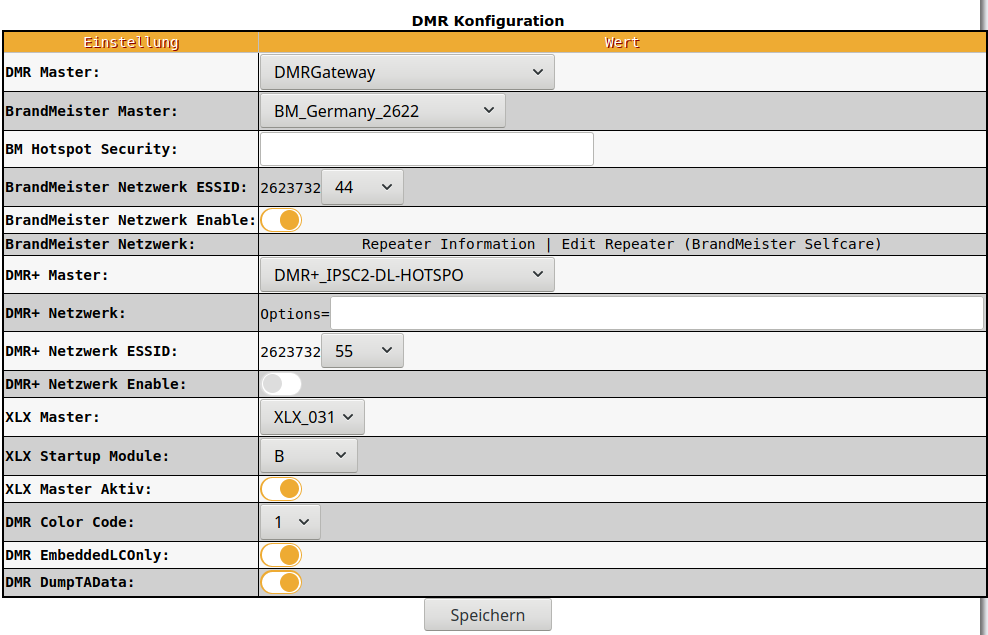Click the BM Hotspot Security field
This screenshot has height=635, width=988.
tap(427, 149)
